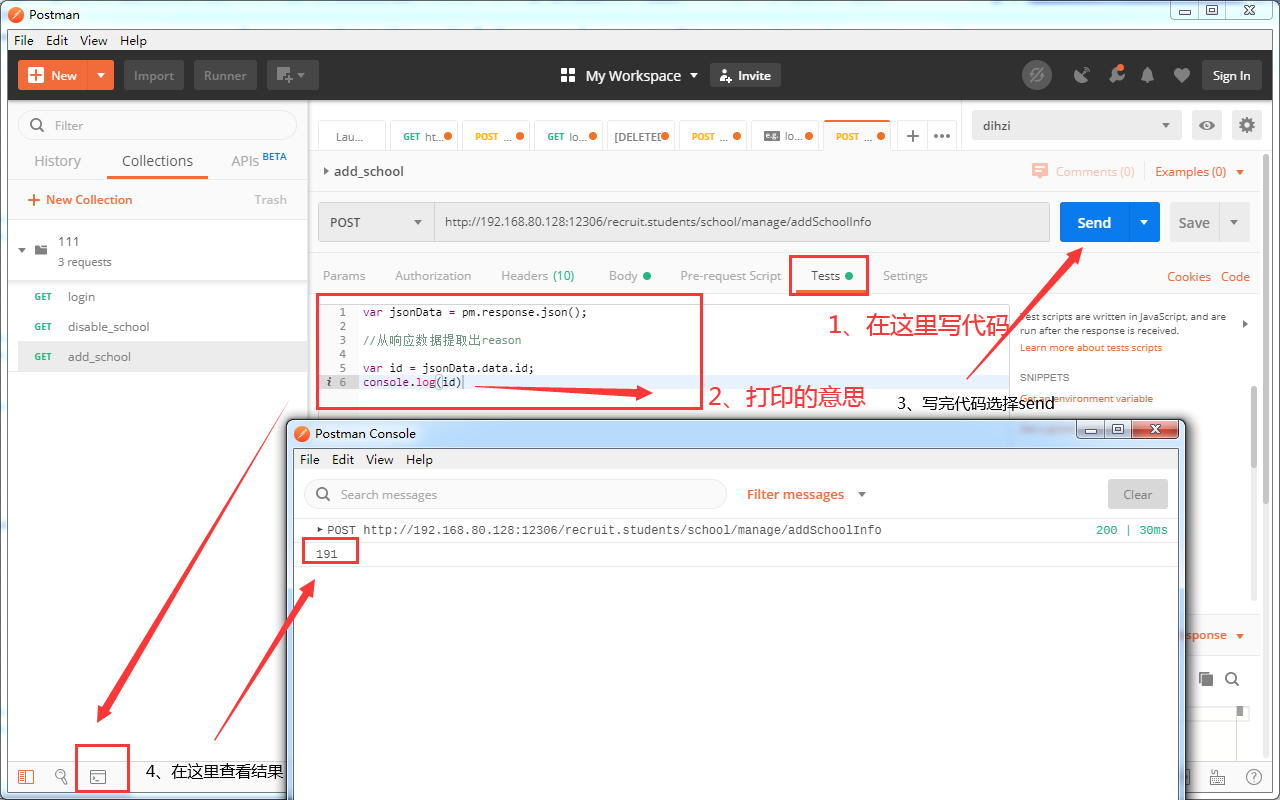
Task: Open the Runner
Action: point(225,75)
